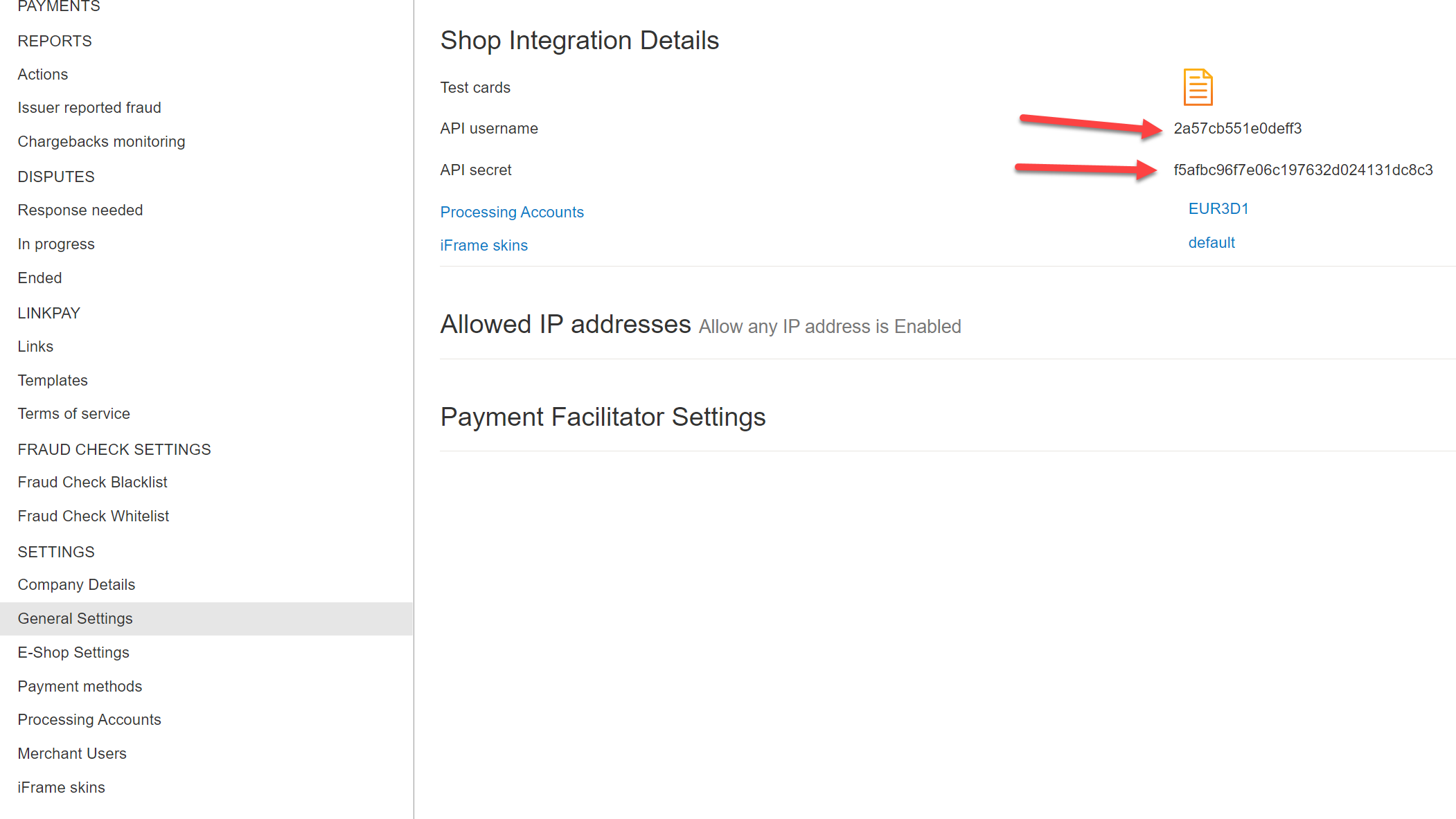
Task: View In progress disputes
Action: pos(56,244)
